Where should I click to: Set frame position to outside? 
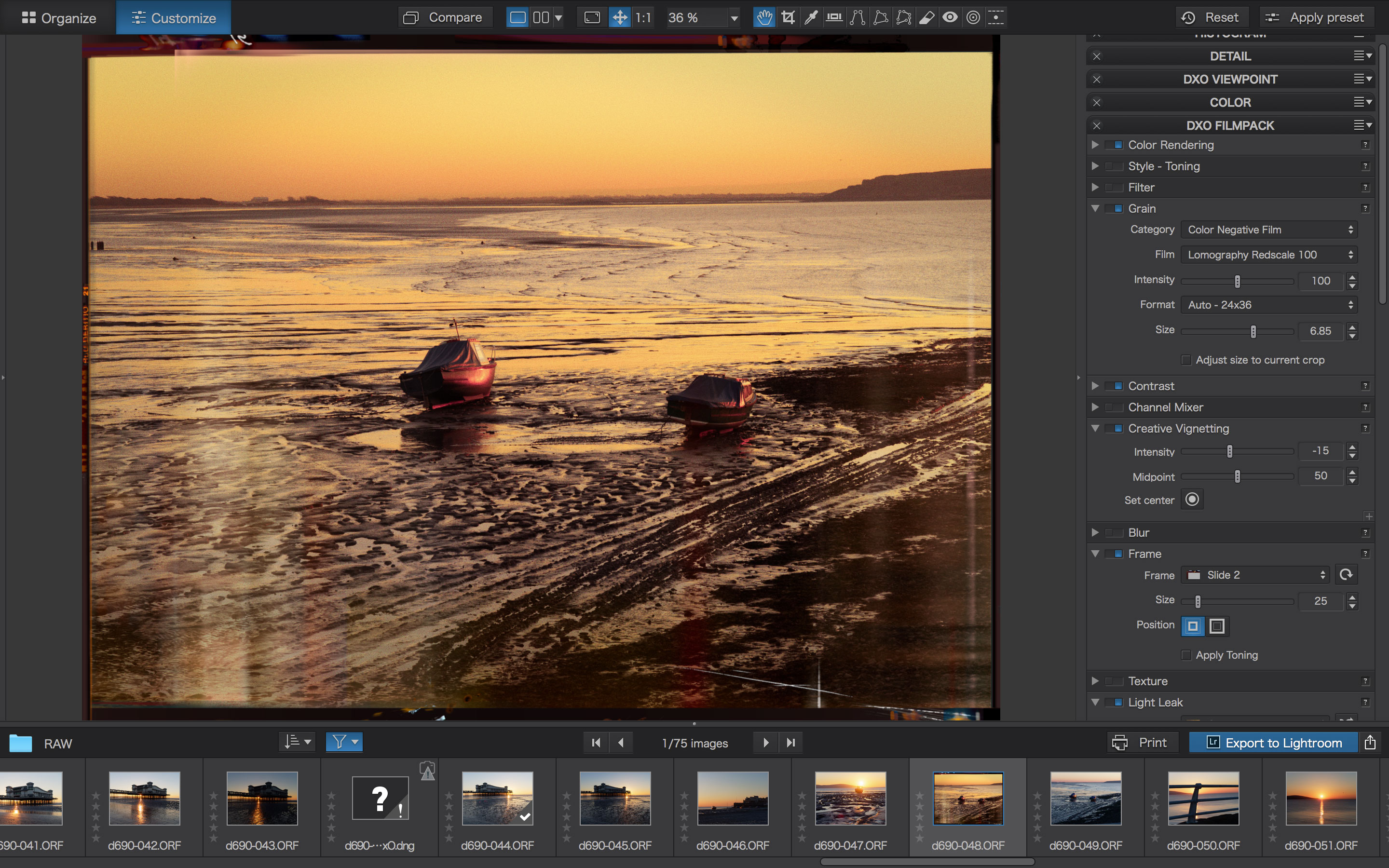(1217, 626)
